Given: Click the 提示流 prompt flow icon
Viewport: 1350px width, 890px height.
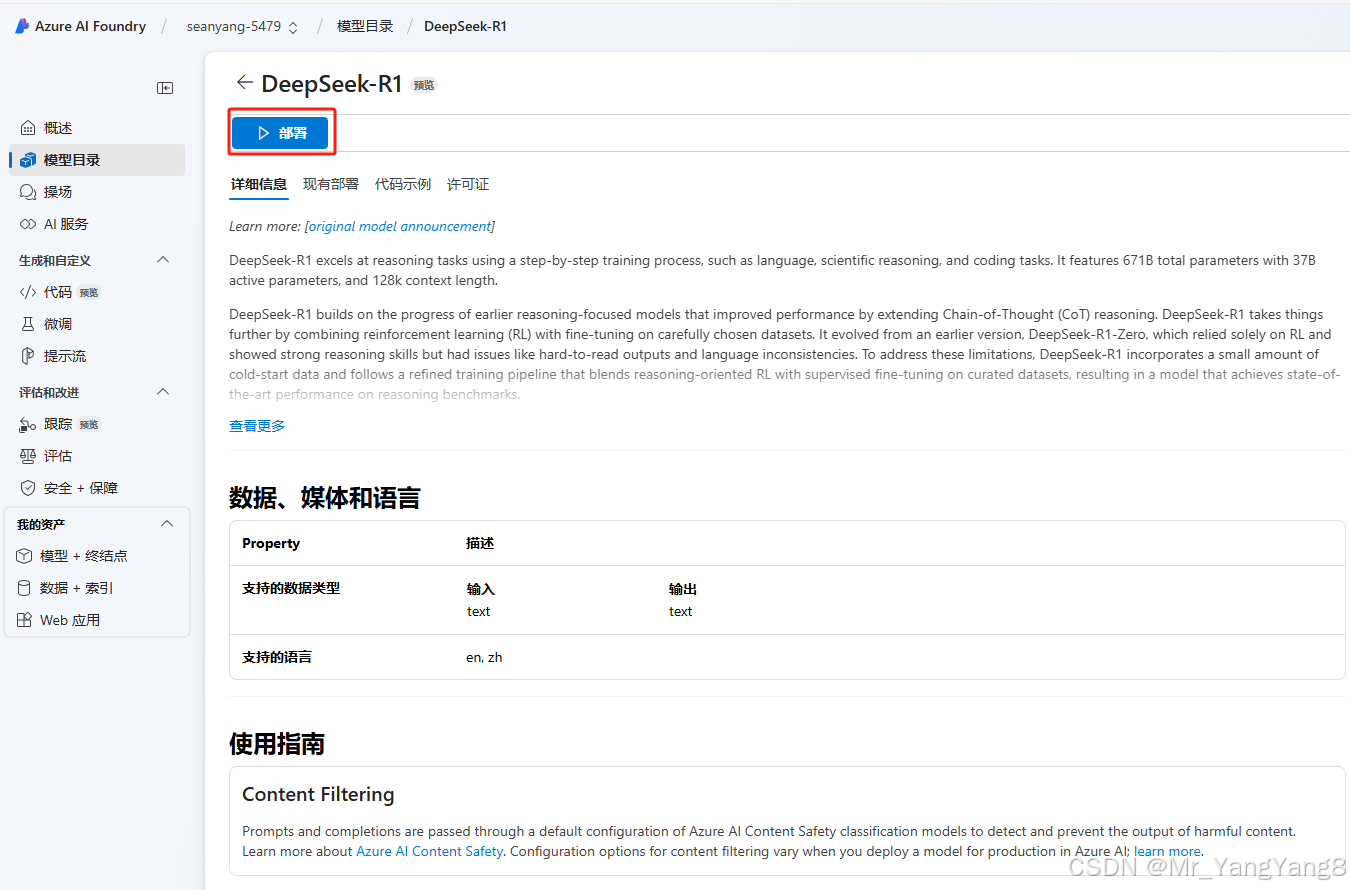Looking at the screenshot, I should click(28, 356).
